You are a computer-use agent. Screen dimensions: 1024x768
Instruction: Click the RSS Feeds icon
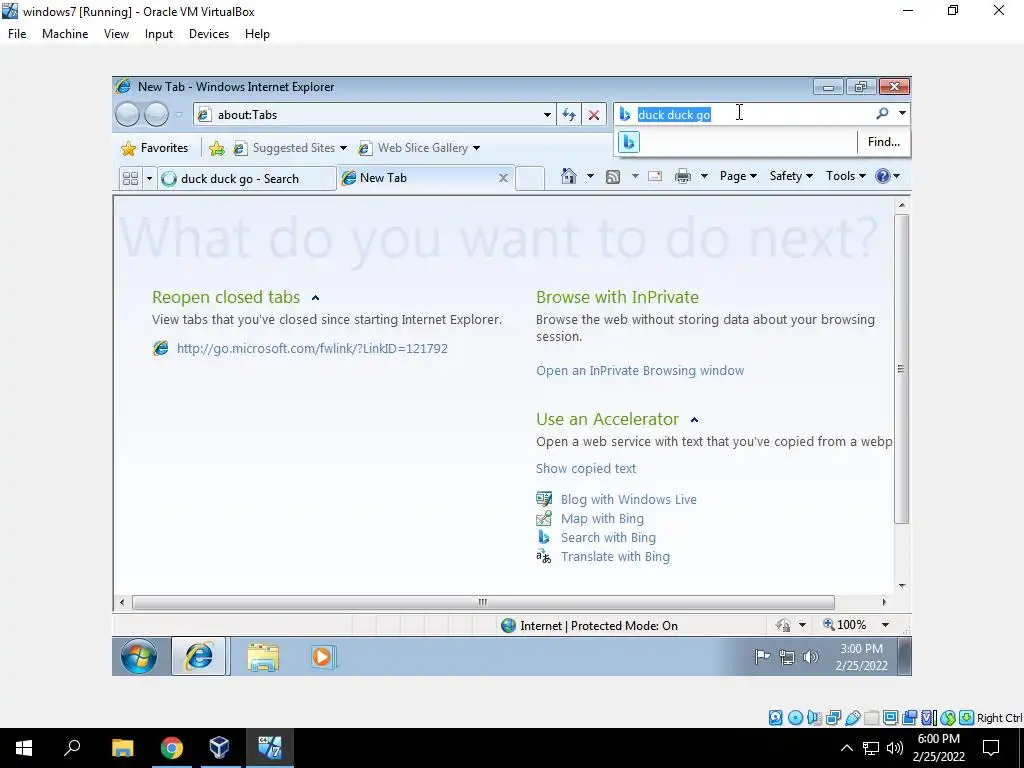[x=613, y=176]
